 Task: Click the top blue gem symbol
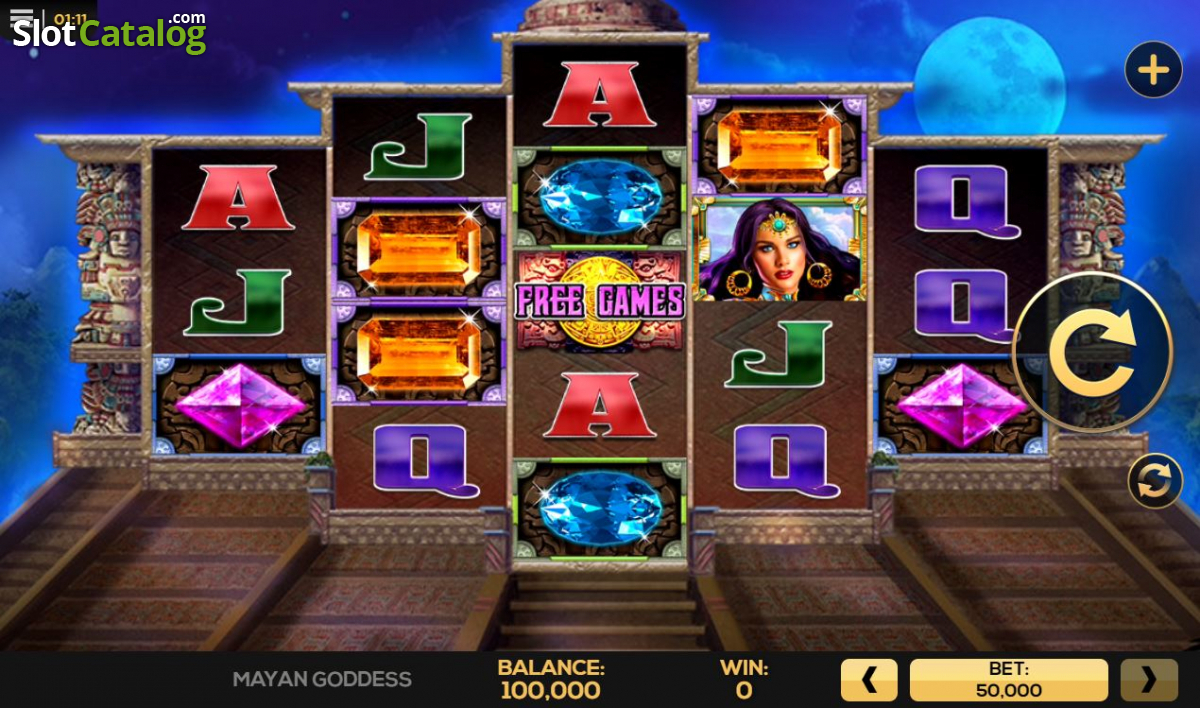click(x=600, y=197)
